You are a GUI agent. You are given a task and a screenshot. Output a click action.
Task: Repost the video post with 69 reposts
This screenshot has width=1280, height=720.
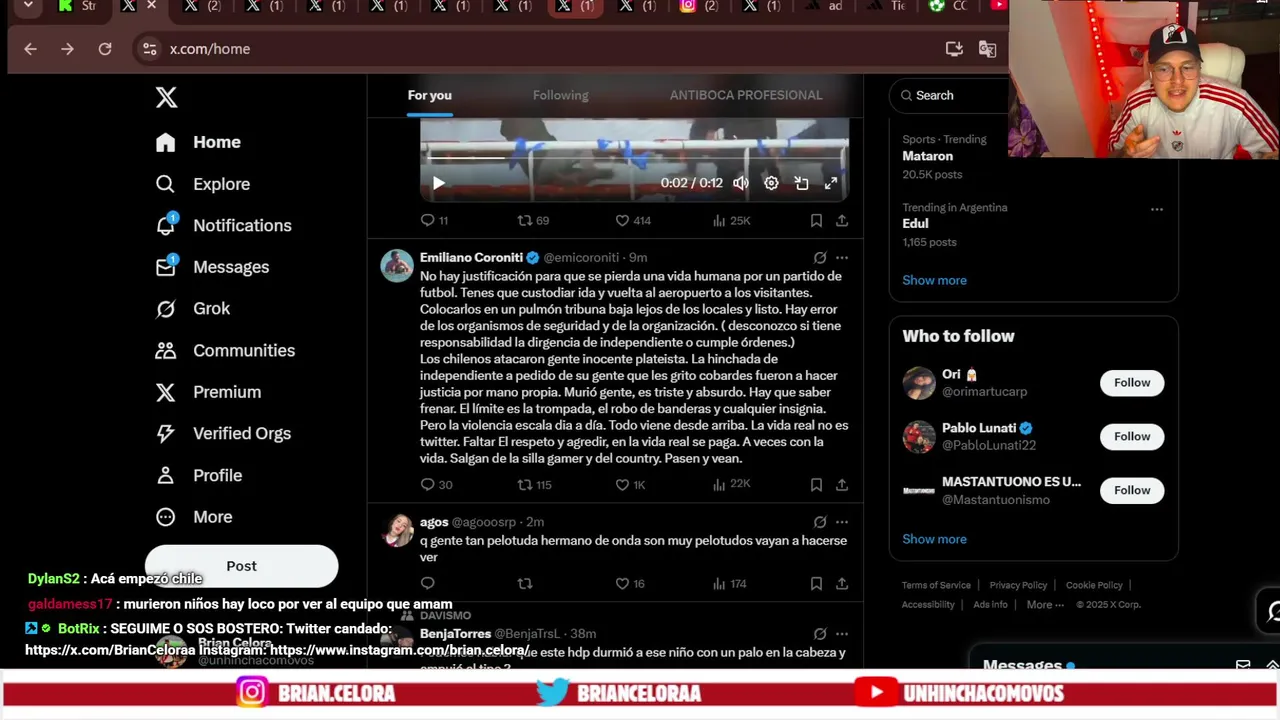tap(532, 220)
